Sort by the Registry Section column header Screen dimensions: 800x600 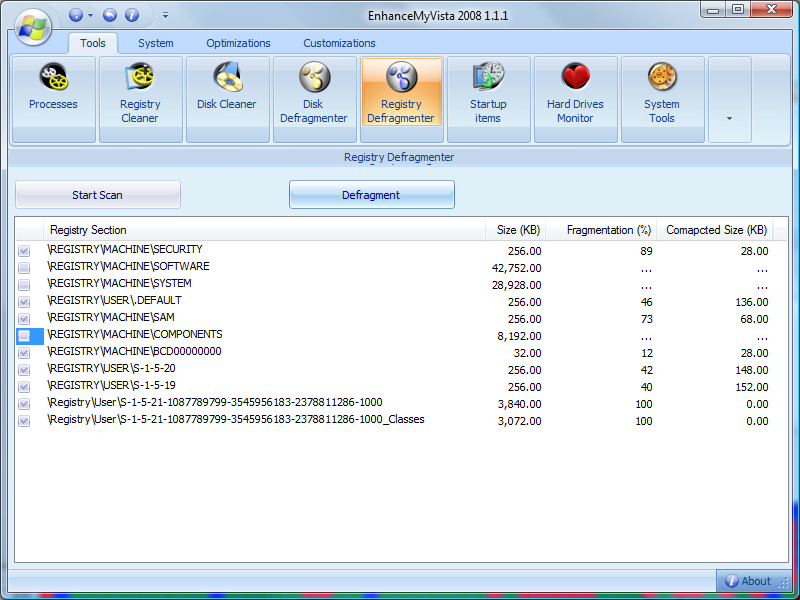(264, 230)
